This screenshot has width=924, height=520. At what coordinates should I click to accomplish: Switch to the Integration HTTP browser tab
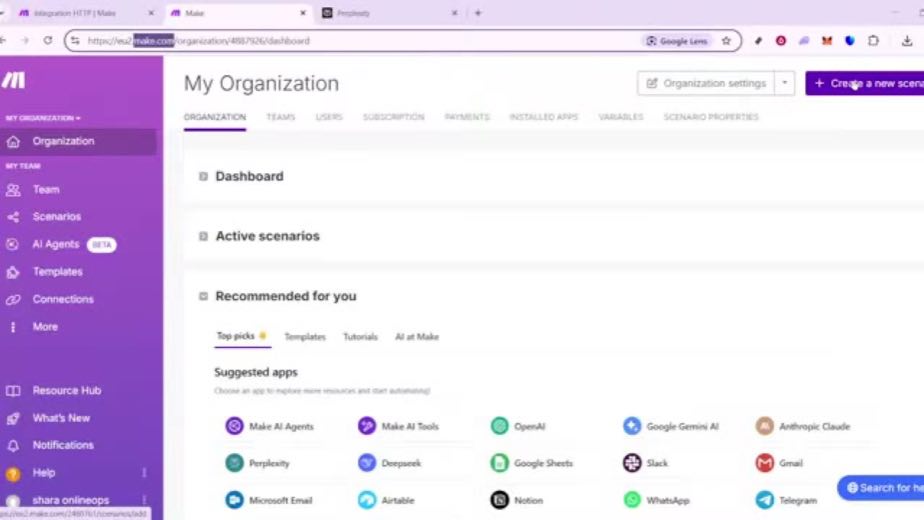(85, 13)
